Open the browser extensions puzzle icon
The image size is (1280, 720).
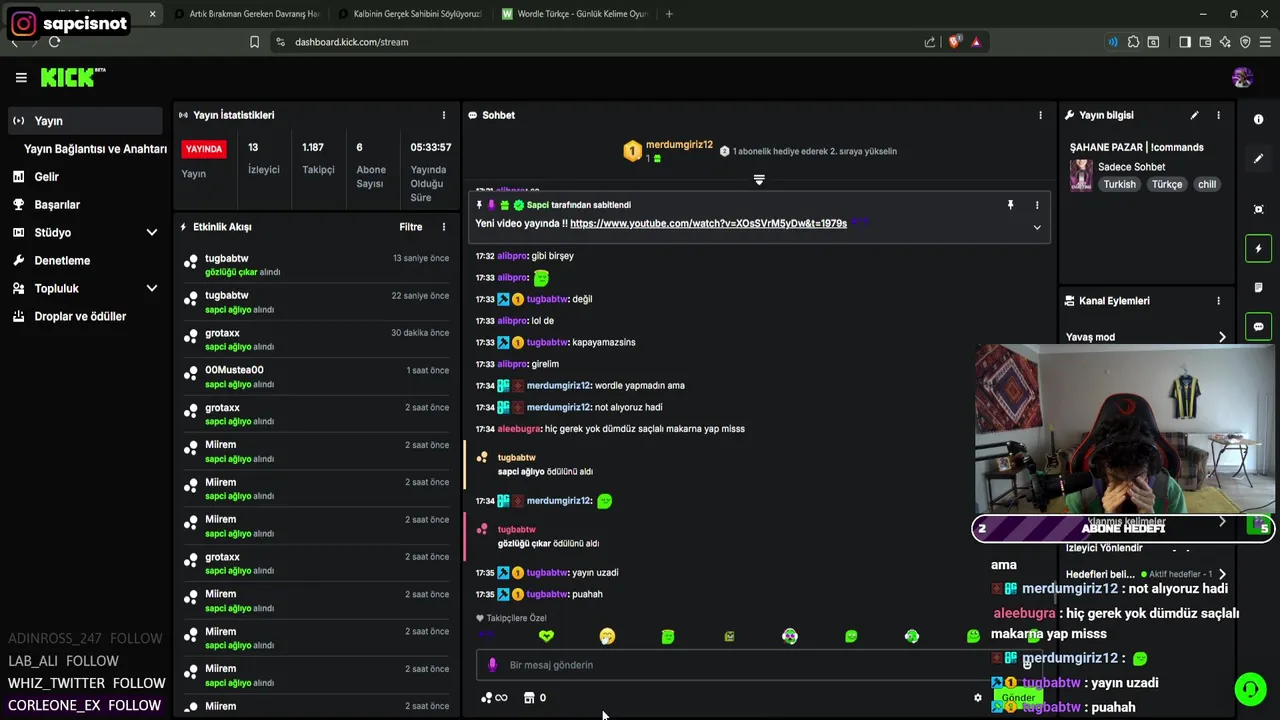tap(1133, 42)
